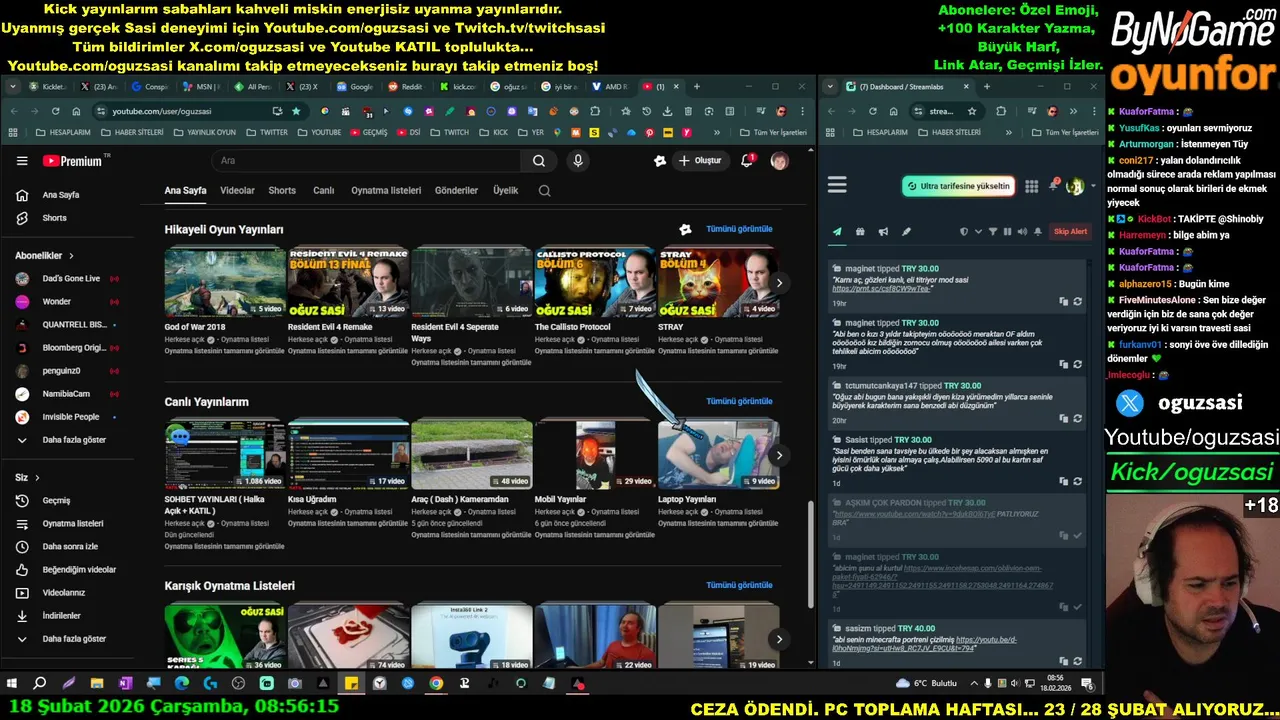Open the HABER SİTELERİ bookmark folder in YouTube window
The image size is (1280, 720).
(130, 132)
